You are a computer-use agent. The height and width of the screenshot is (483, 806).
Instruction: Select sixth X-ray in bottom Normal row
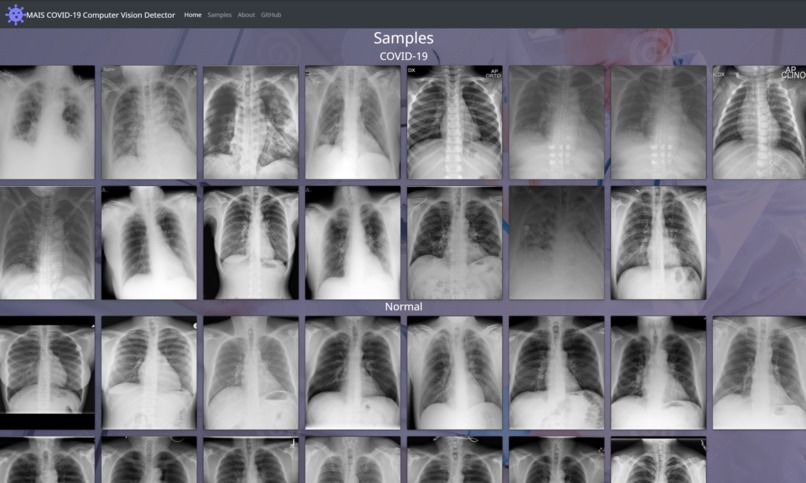pyautogui.click(x=556, y=460)
